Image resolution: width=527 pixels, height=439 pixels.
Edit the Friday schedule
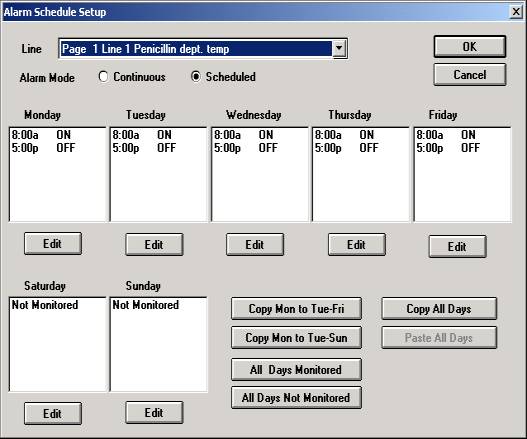tap(457, 246)
